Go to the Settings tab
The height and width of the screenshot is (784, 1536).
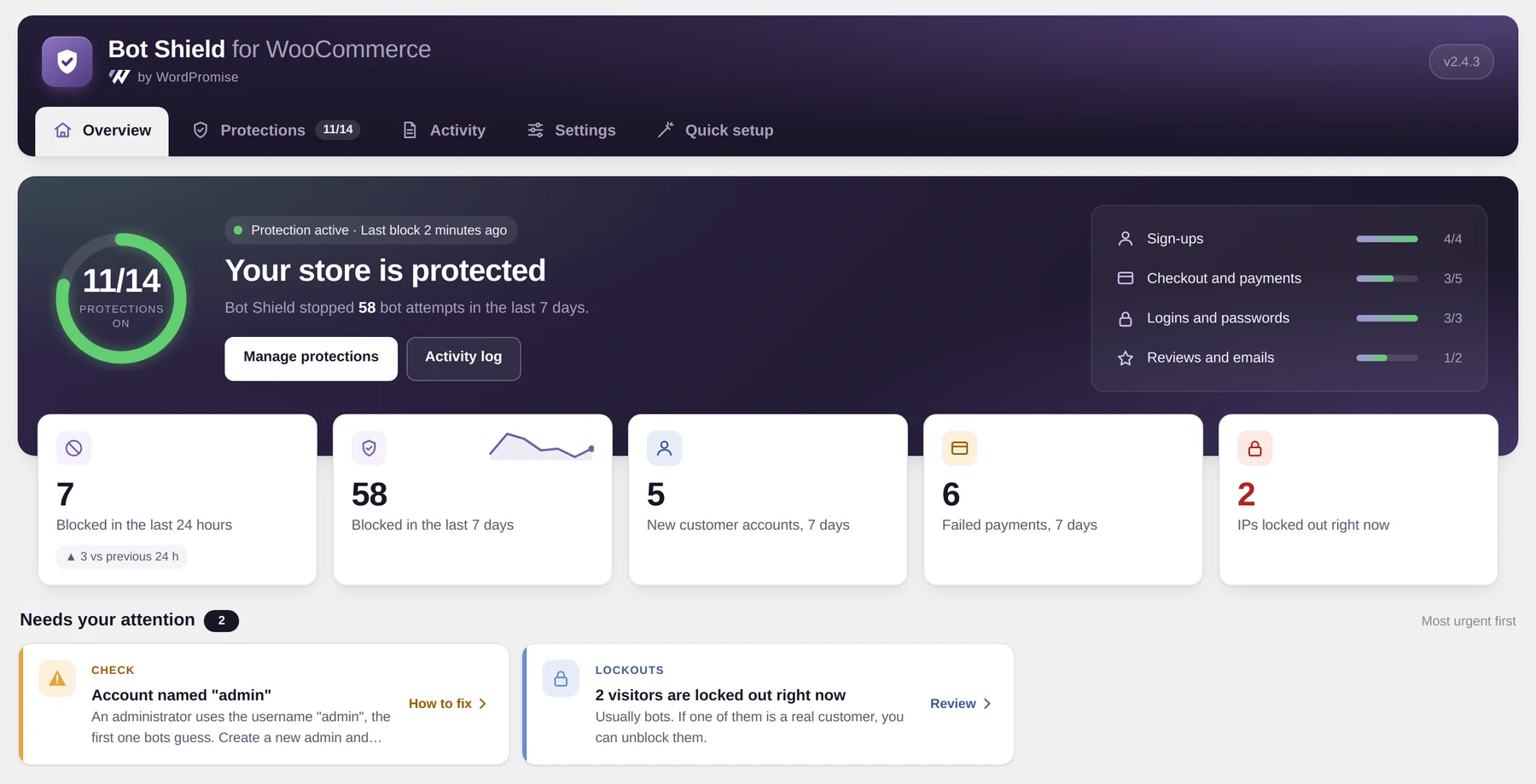coord(571,131)
